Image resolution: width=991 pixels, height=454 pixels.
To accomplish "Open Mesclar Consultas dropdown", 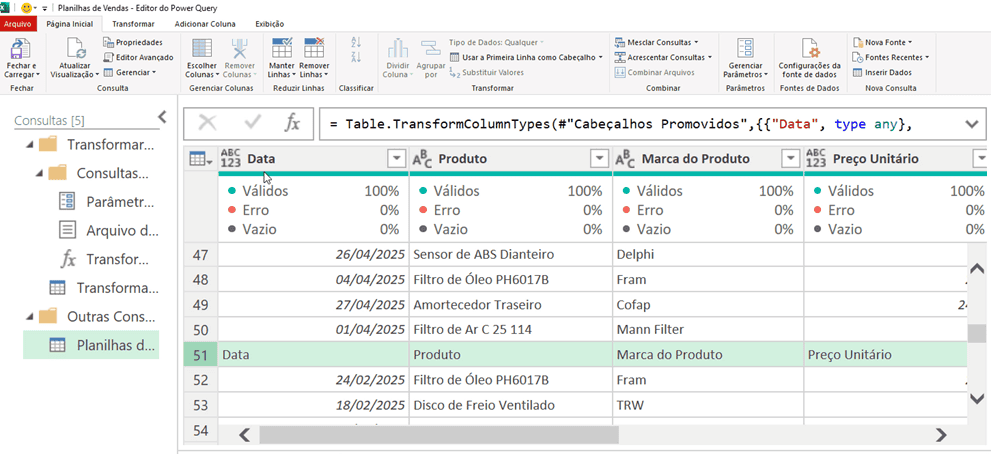I will 661,42.
